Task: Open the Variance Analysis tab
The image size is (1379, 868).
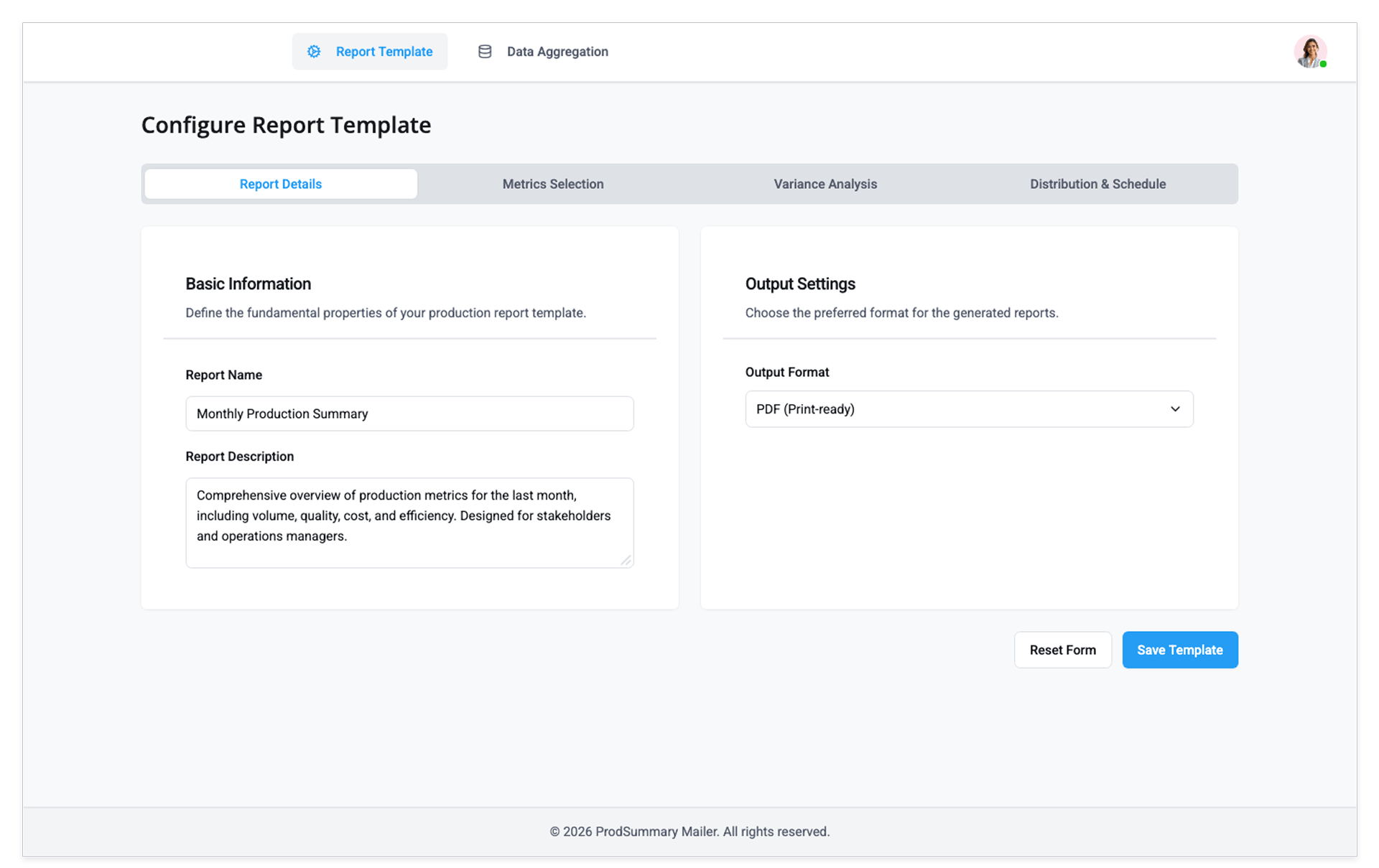Action: coord(825,184)
